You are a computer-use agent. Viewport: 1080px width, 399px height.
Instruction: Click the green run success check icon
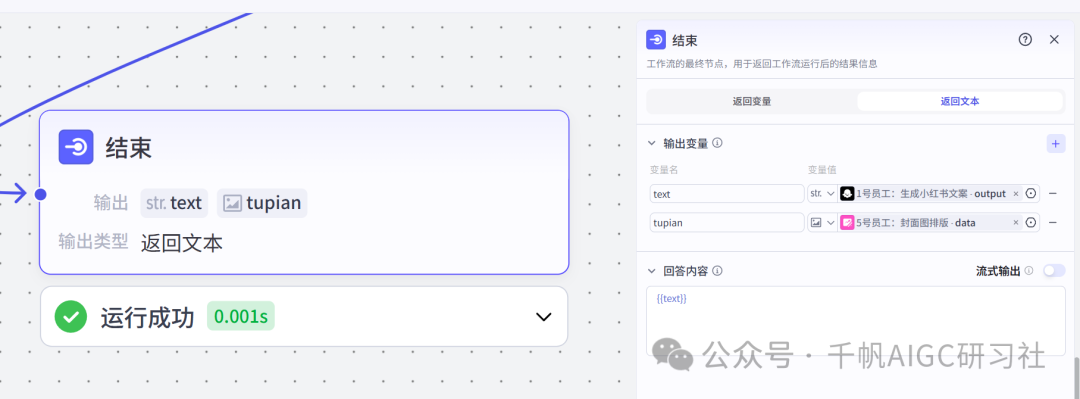[x=71, y=317]
